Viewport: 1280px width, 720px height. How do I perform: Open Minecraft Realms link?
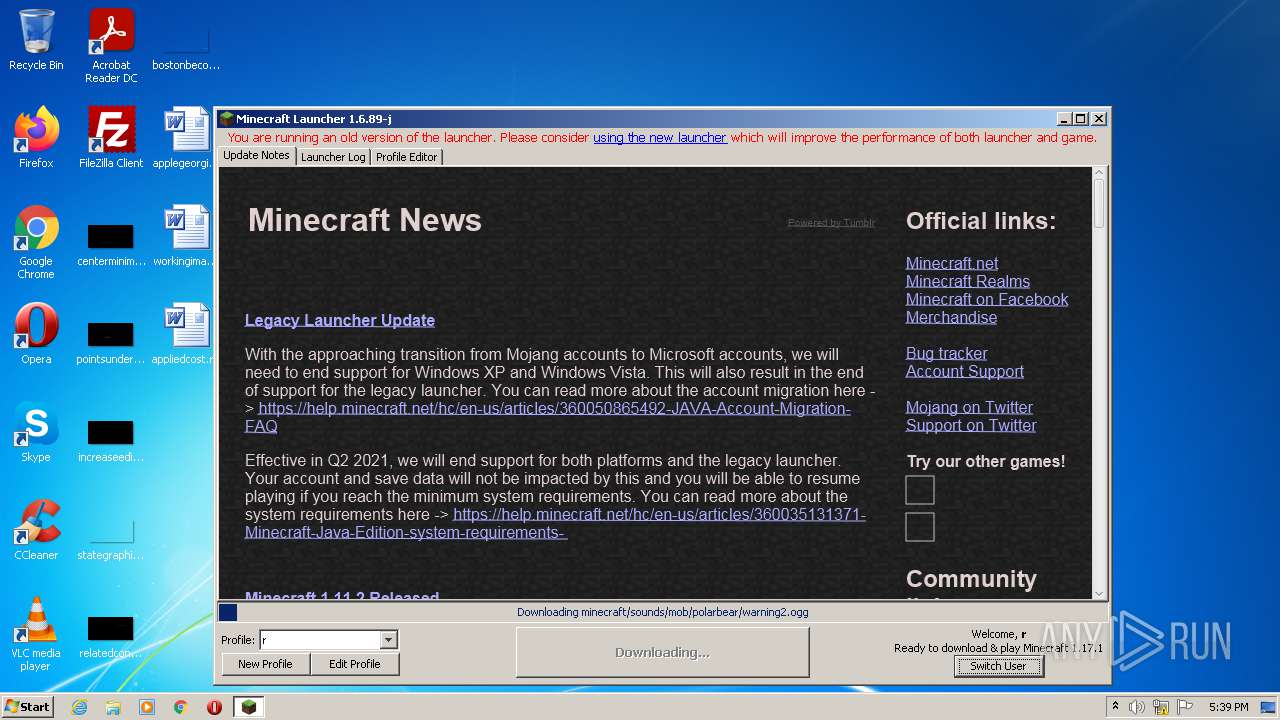[x=968, y=281]
